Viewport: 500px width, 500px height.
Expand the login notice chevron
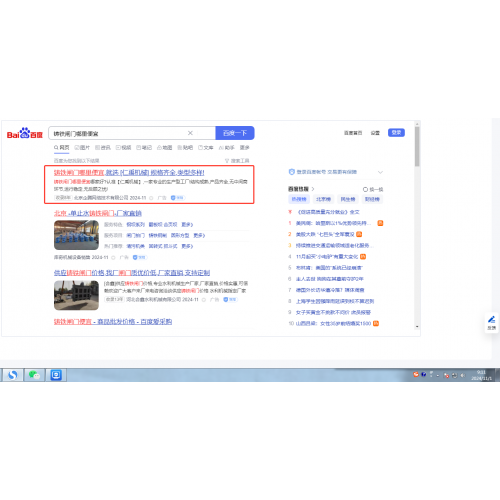pyautogui.click(x=380, y=172)
